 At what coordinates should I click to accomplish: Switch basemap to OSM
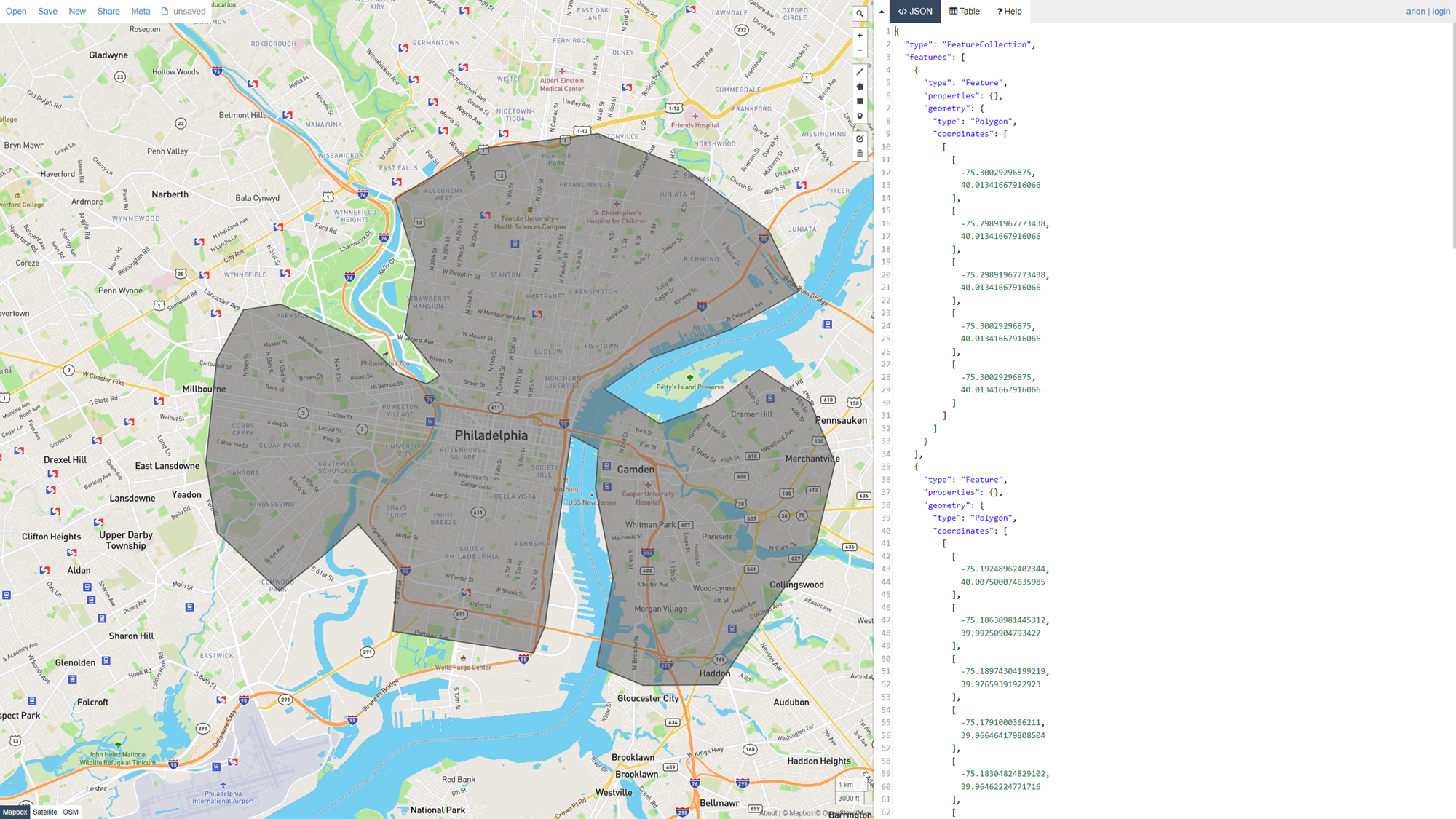tap(71, 812)
